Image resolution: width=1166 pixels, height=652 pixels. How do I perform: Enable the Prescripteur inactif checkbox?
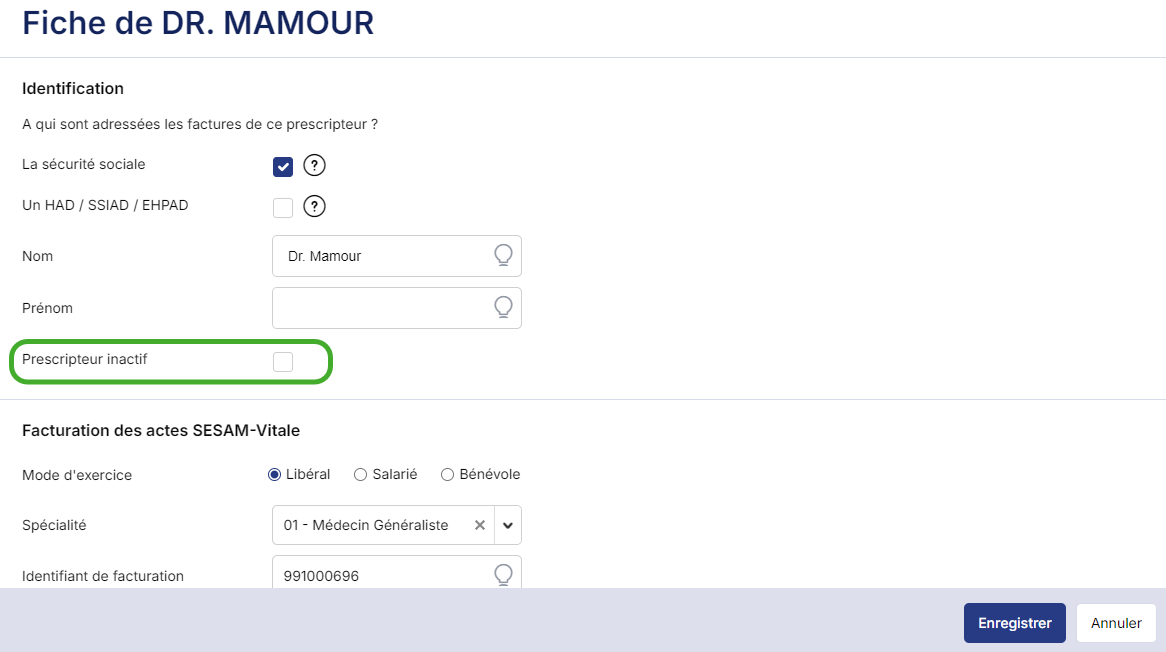click(283, 361)
